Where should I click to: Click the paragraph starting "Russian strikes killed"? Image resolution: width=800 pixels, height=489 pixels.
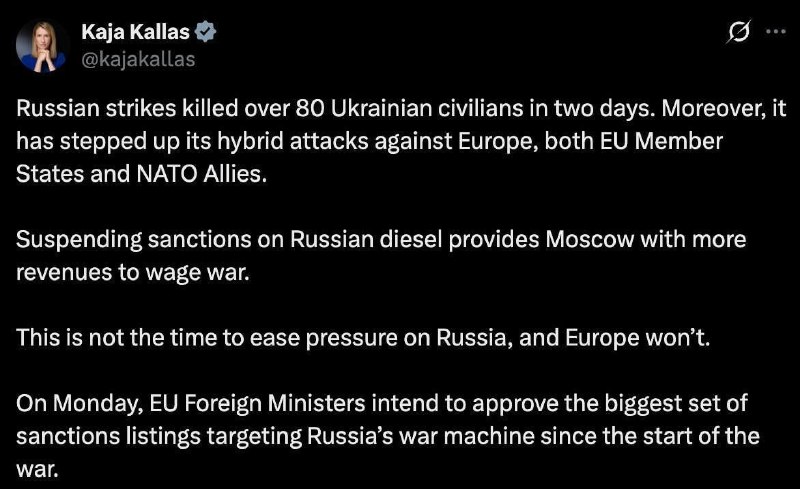(x=401, y=141)
